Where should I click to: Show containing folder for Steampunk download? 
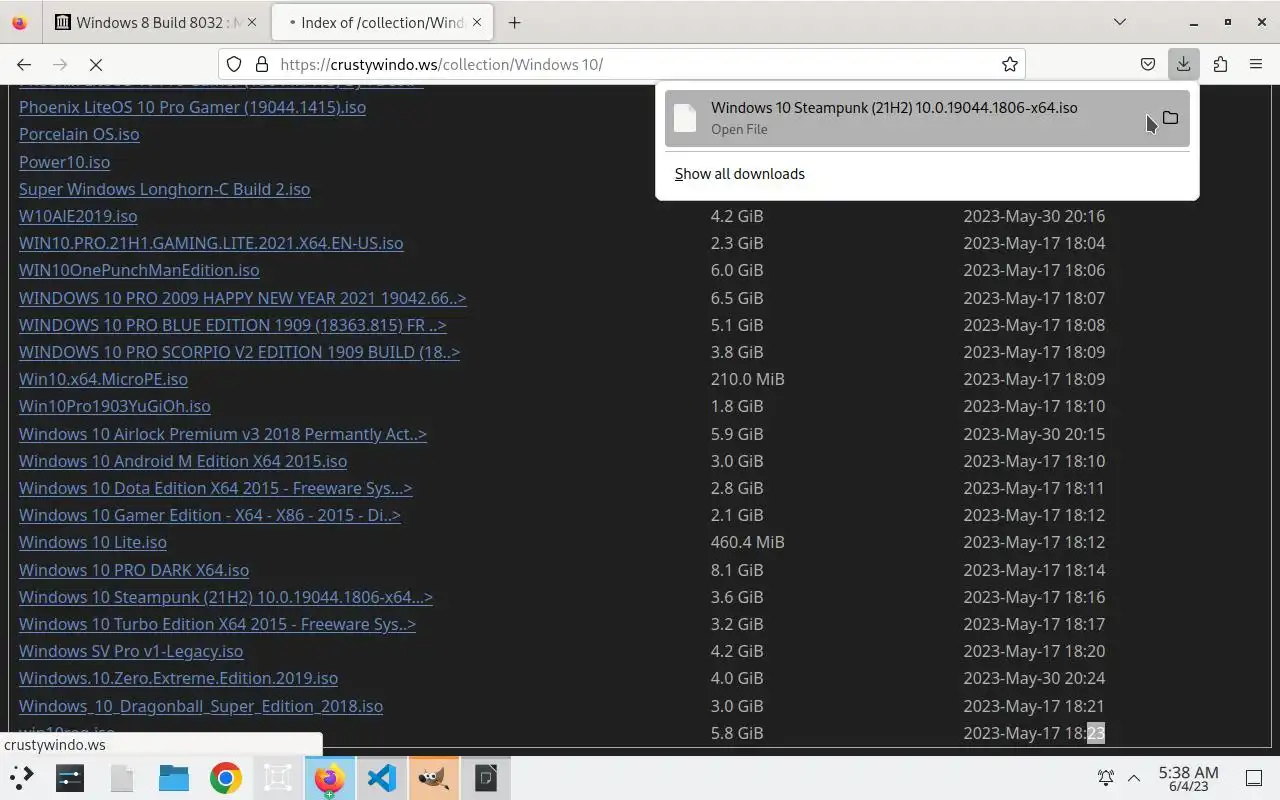[1170, 118]
